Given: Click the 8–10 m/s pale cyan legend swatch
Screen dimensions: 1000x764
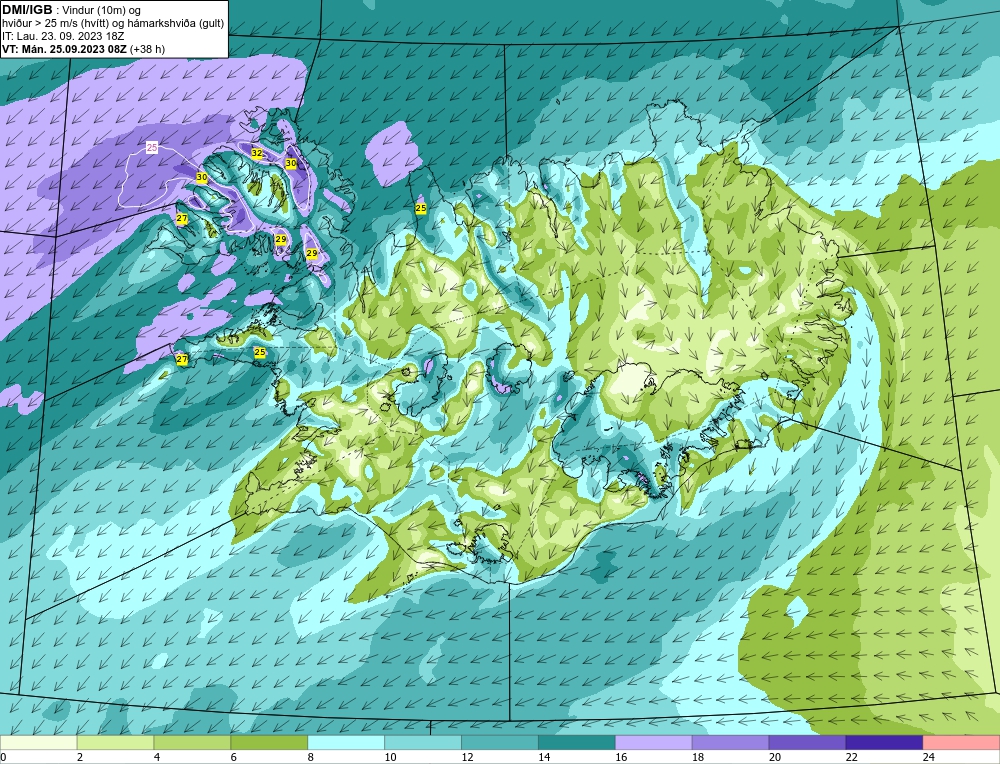Looking at the screenshot, I should 346,742.
